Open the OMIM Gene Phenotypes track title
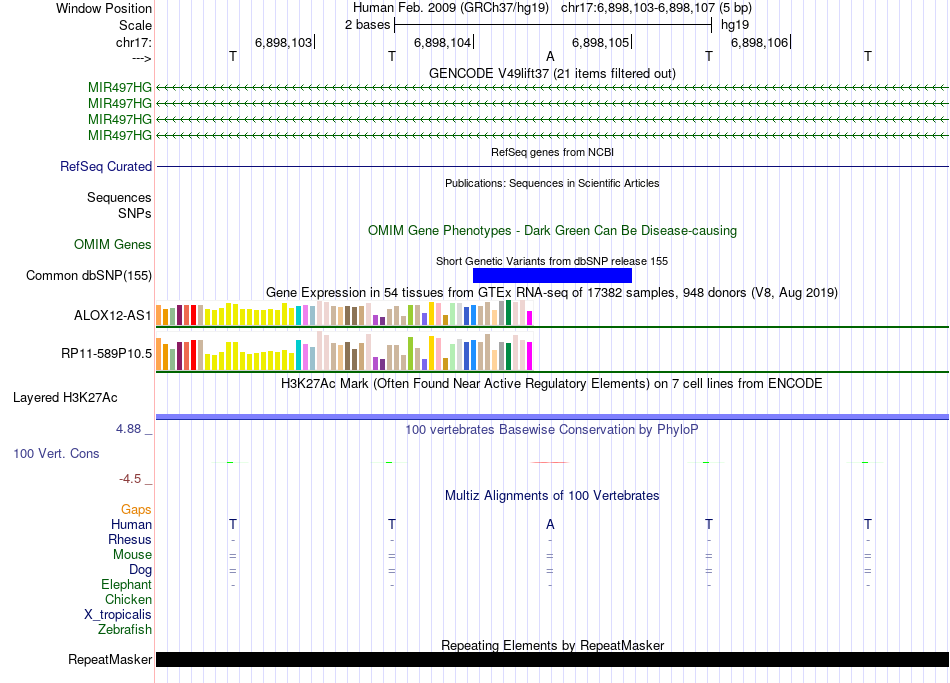Screen dimensions: 950x683 (x=552, y=230)
